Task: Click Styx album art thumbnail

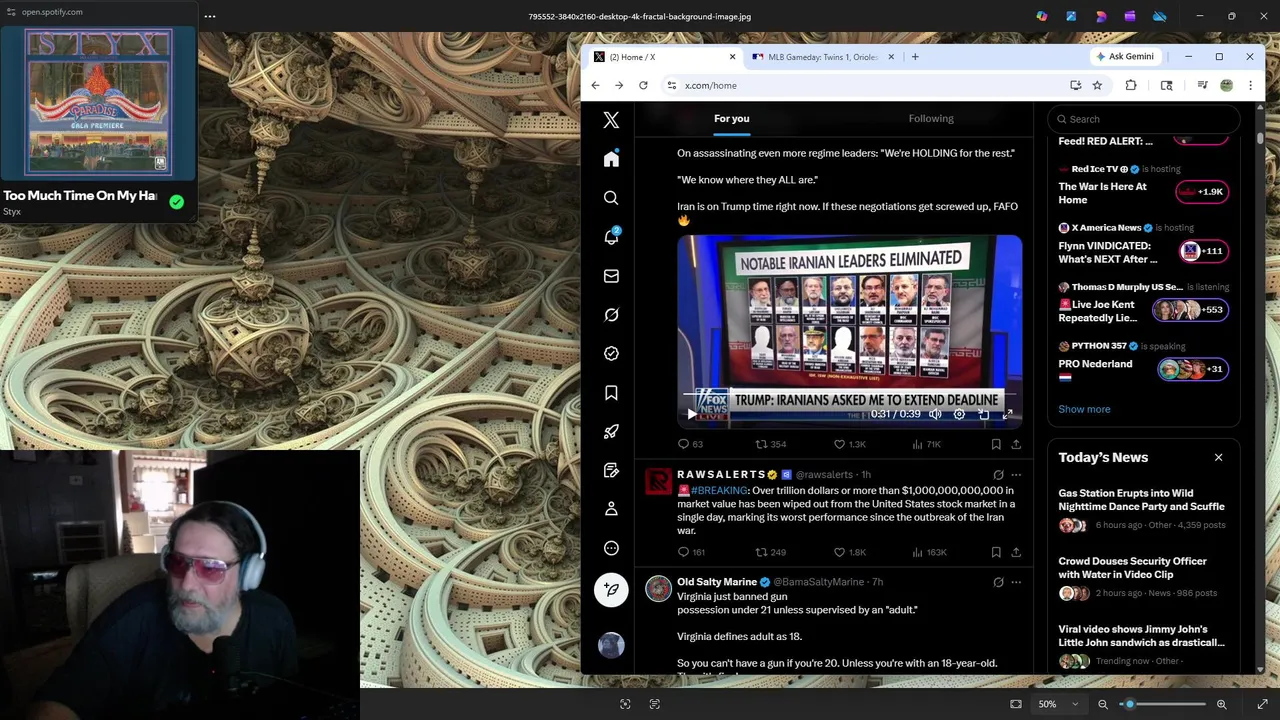Action: [x=98, y=102]
